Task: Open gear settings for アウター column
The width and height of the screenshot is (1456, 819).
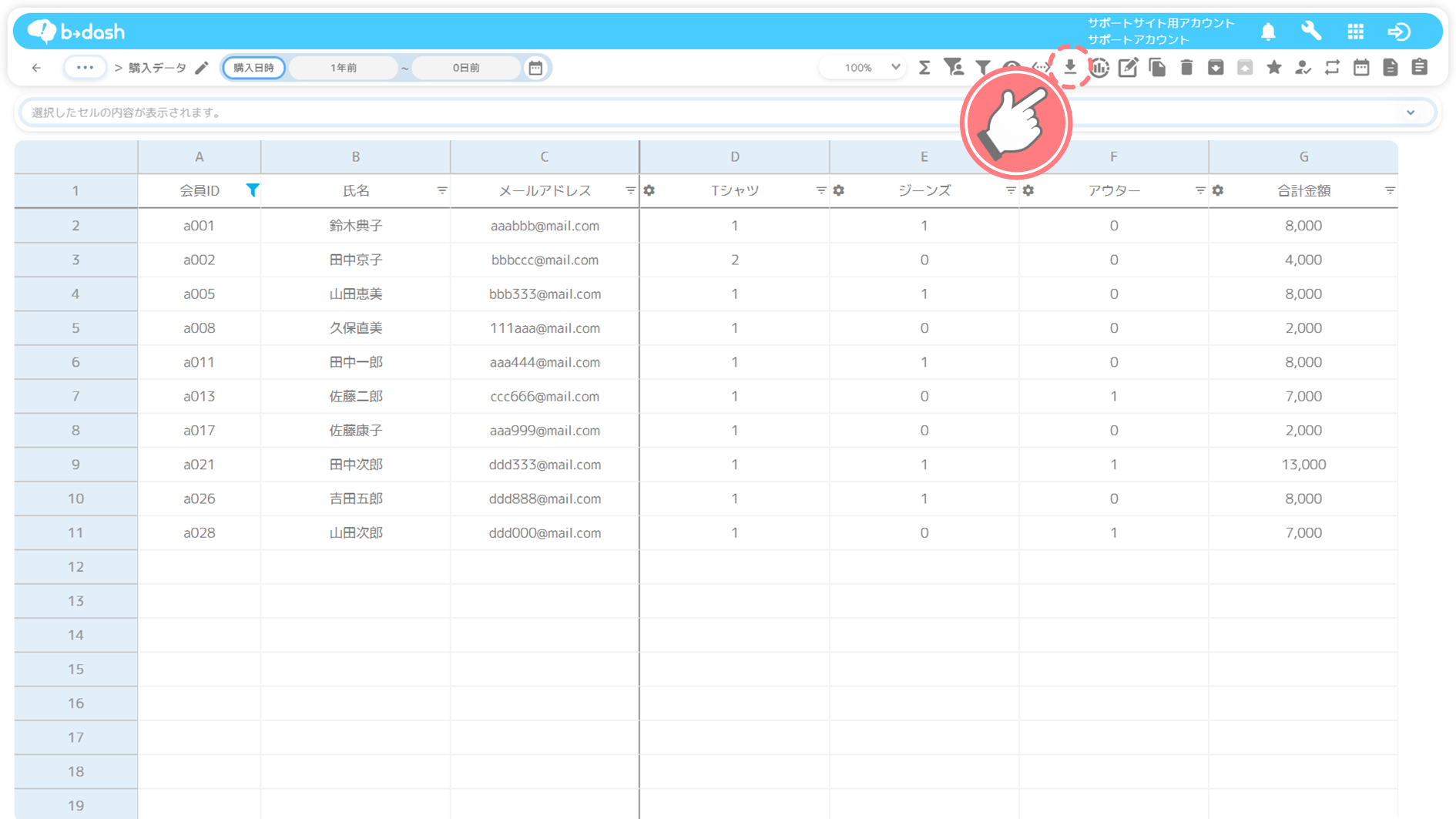Action: pos(1028,190)
